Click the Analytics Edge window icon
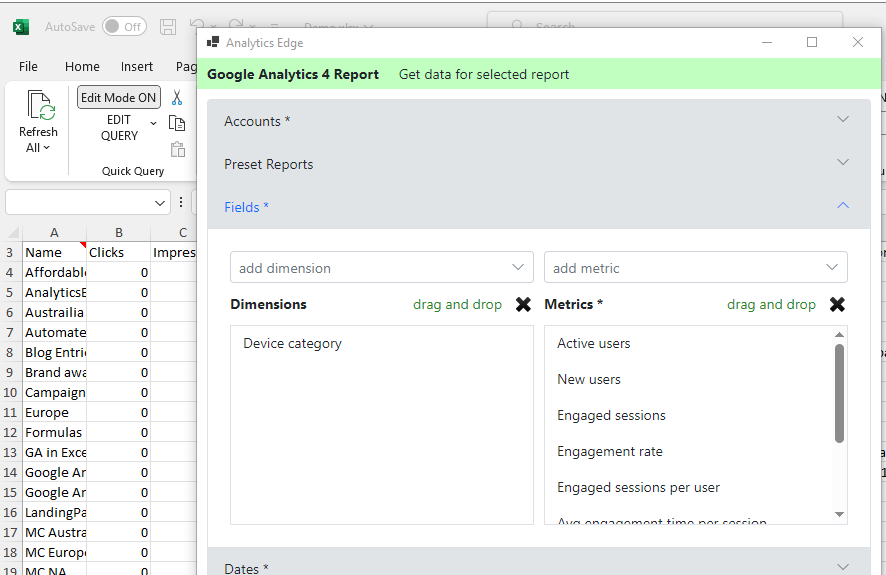 (213, 42)
